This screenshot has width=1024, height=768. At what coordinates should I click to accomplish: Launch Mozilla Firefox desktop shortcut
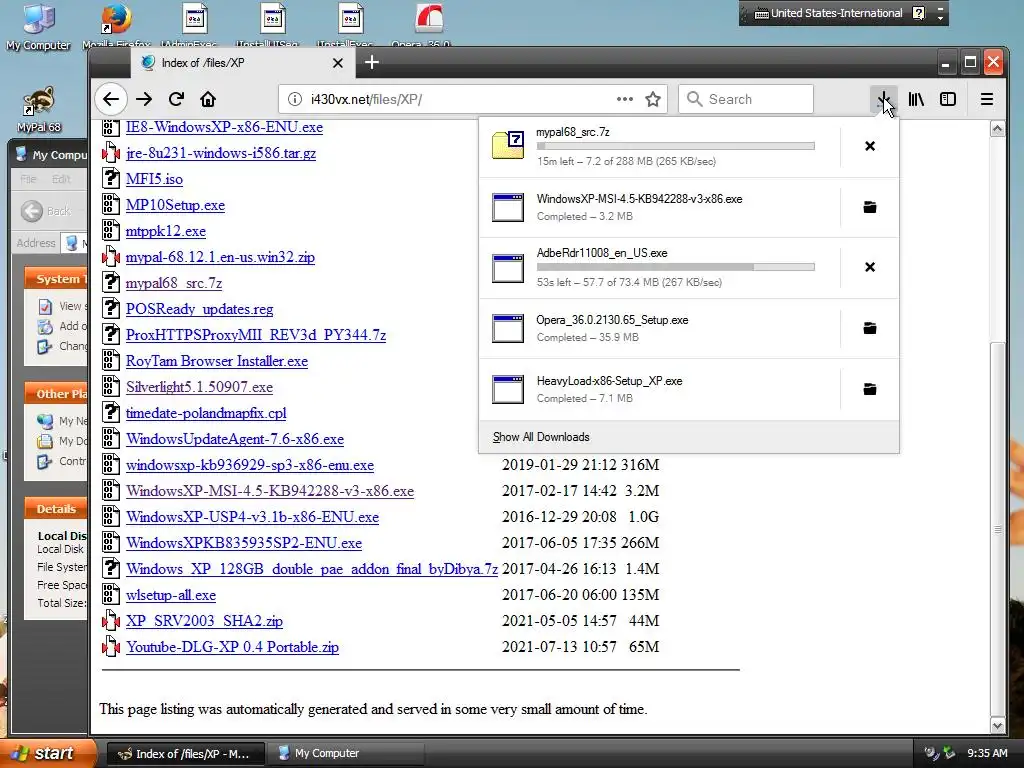click(116, 25)
